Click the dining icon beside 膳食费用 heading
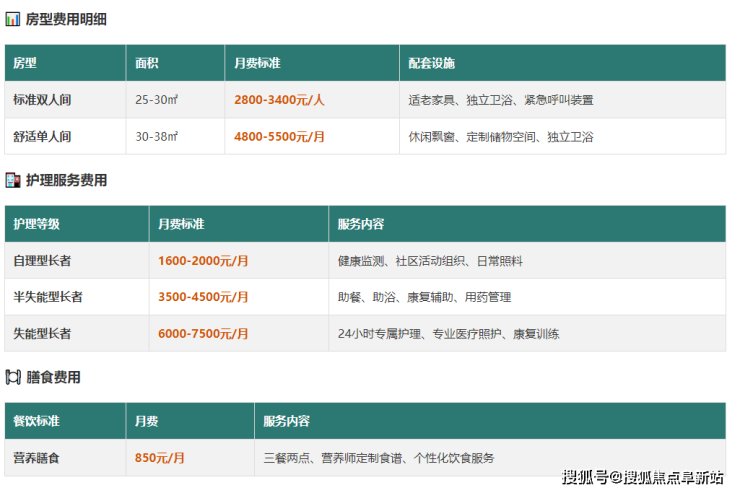This screenshot has height=493, width=740. [13, 377]
